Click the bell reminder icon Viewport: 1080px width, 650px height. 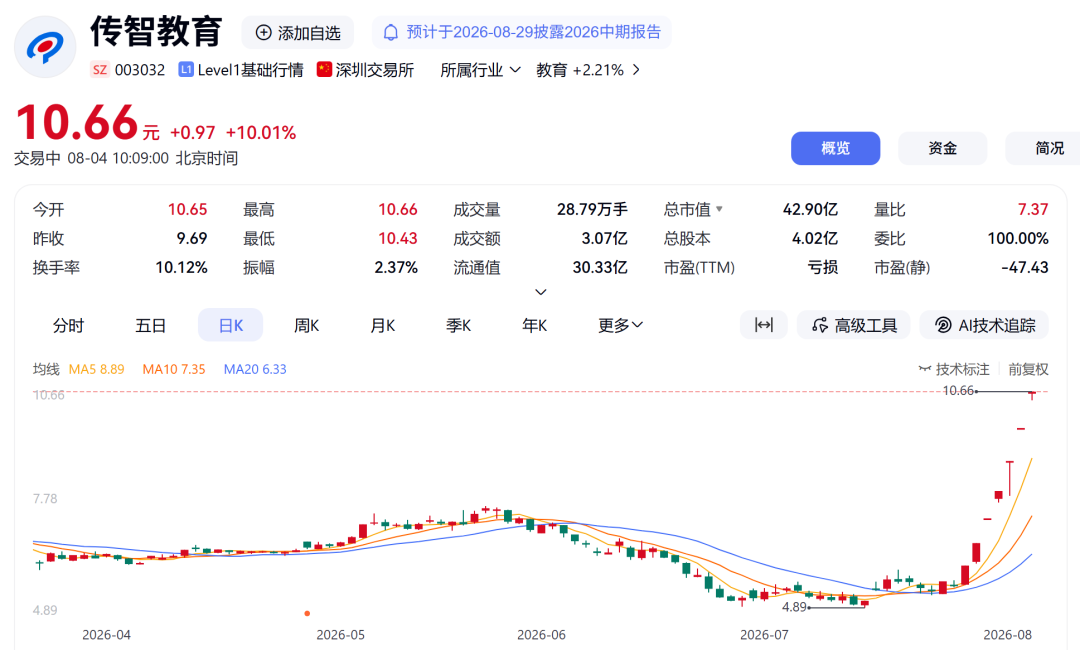click(x=391, y=32)
